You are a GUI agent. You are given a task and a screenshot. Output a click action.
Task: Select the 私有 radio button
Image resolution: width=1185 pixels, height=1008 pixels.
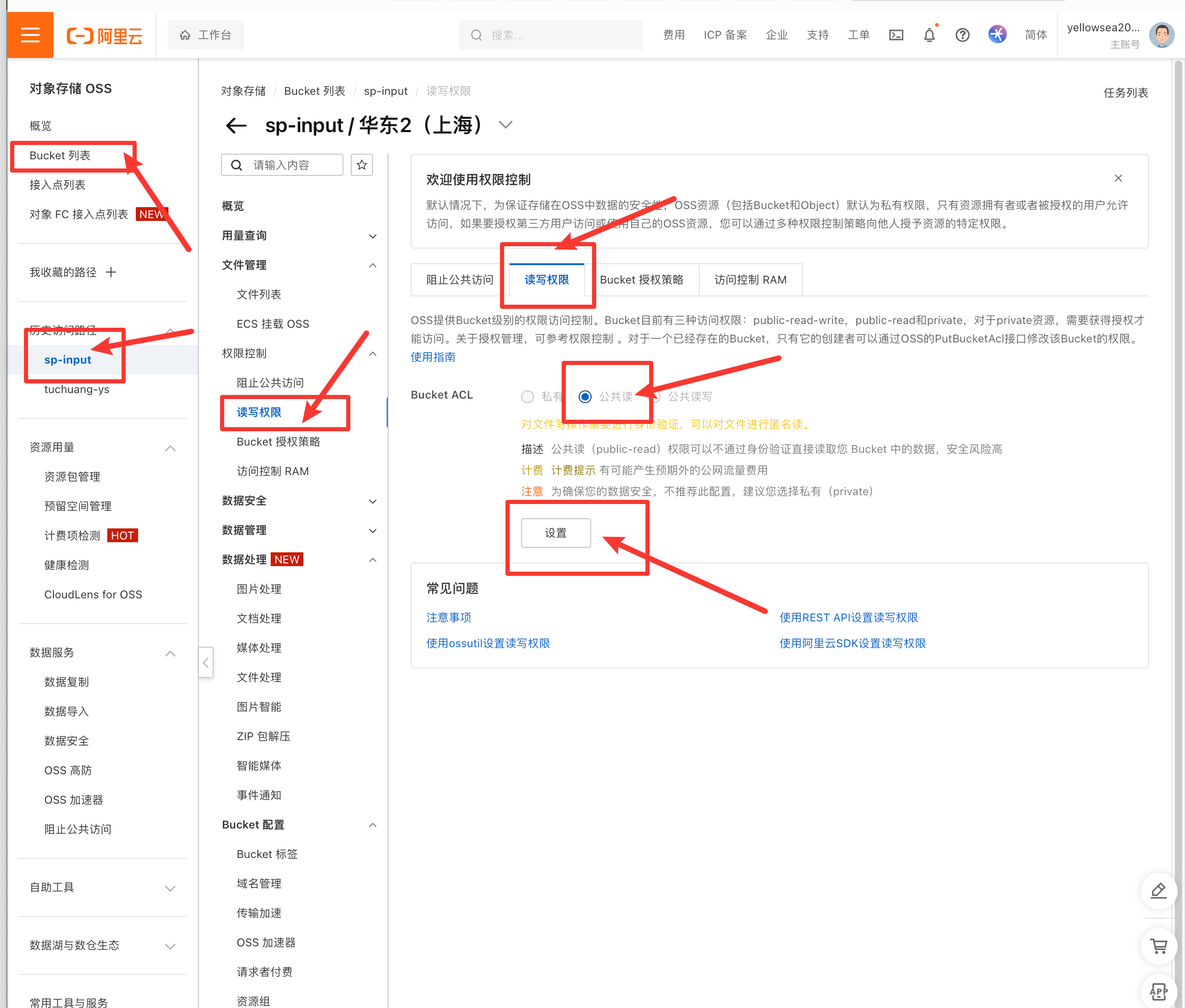pyautogui.click(x=528, y=397)
